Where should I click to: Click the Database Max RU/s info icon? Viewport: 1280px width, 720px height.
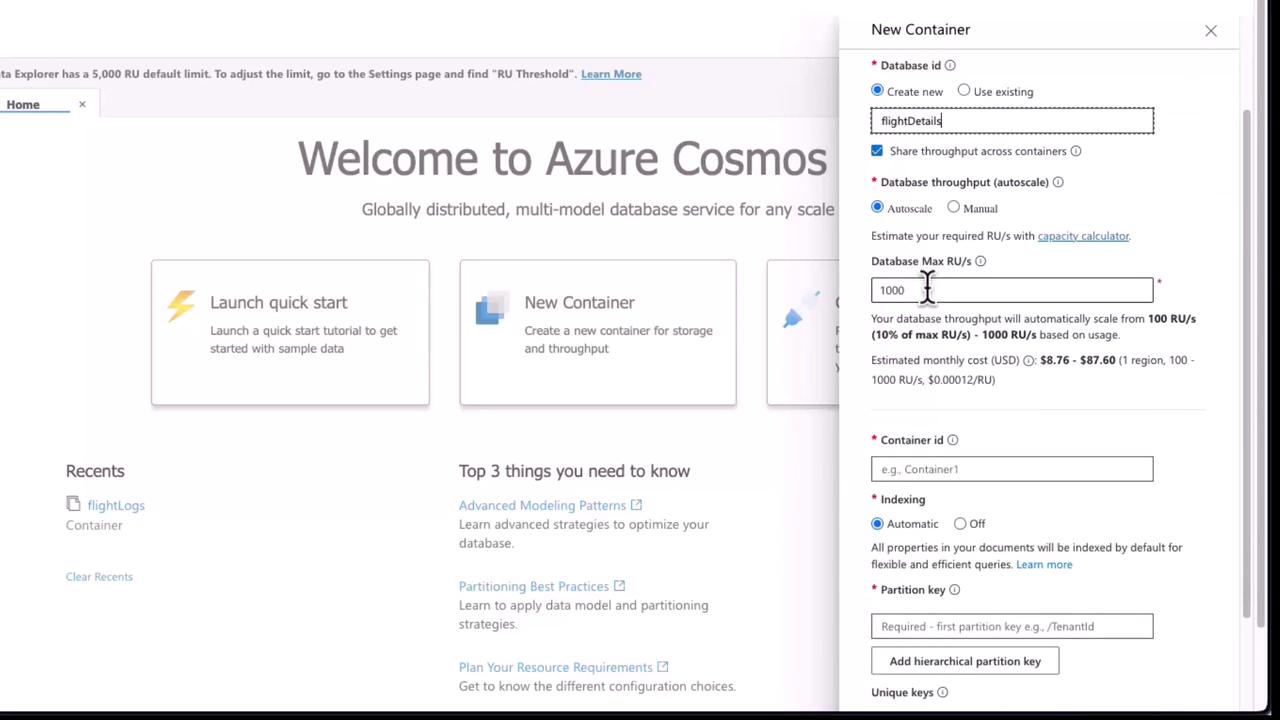pos(980,261)
